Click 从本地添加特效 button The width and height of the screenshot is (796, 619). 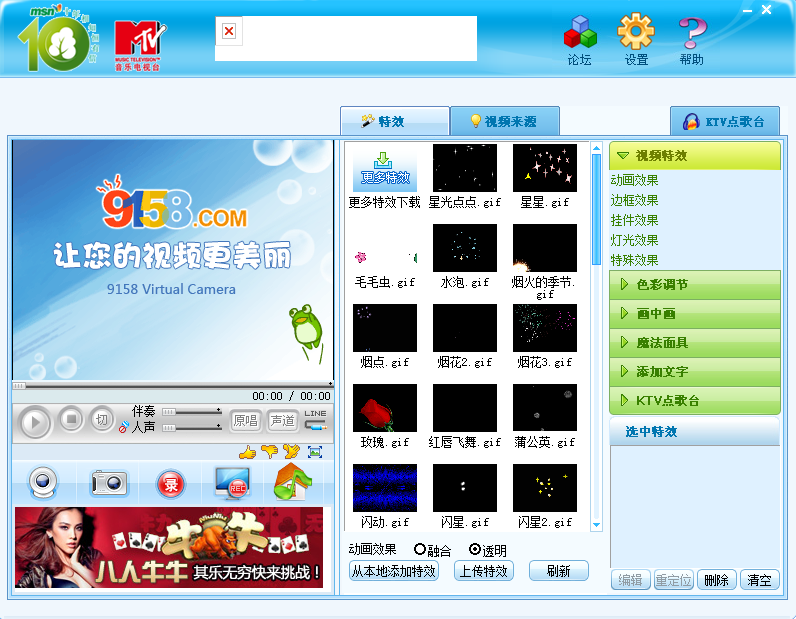[394, 571]
